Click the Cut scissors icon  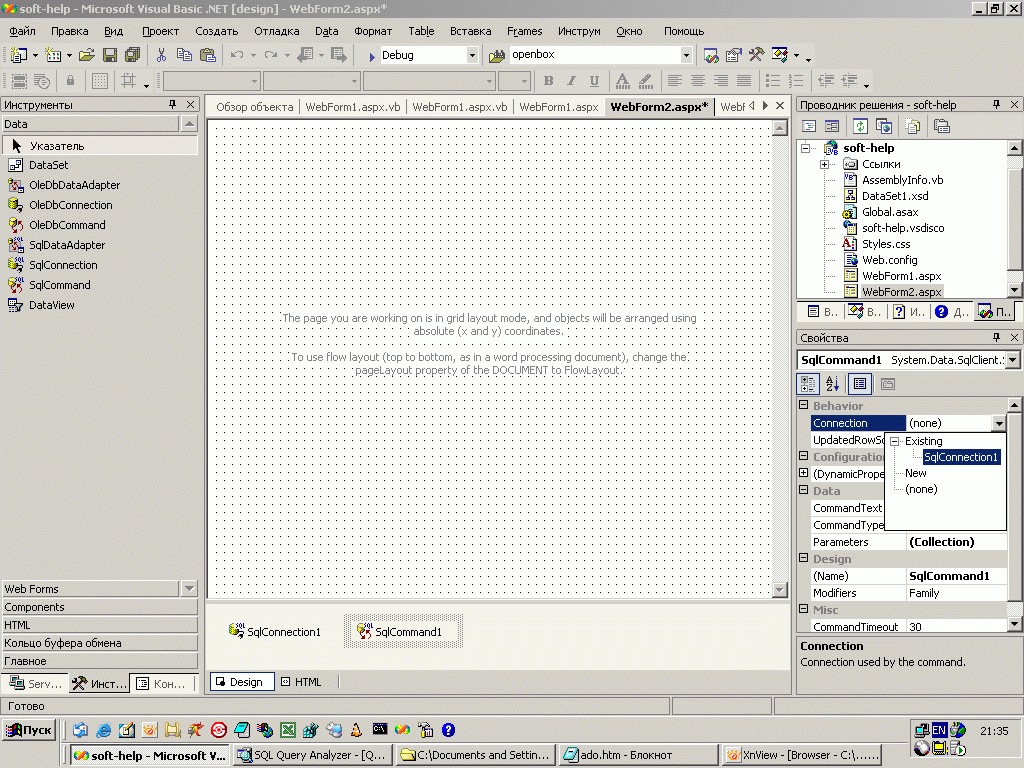161,55
